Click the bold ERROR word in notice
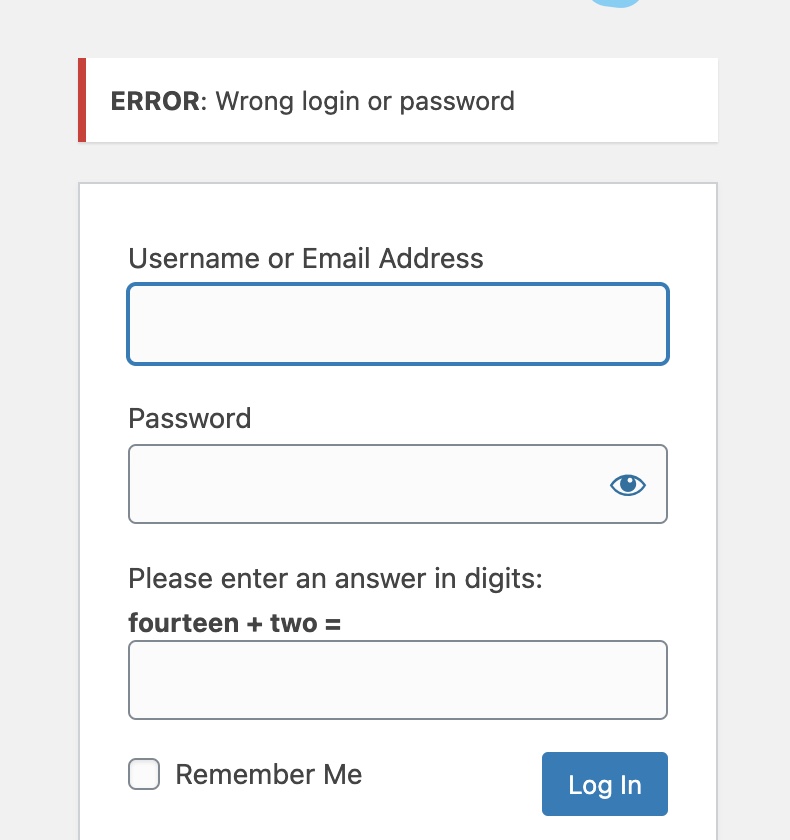790x840 pixels. [155, 101]
